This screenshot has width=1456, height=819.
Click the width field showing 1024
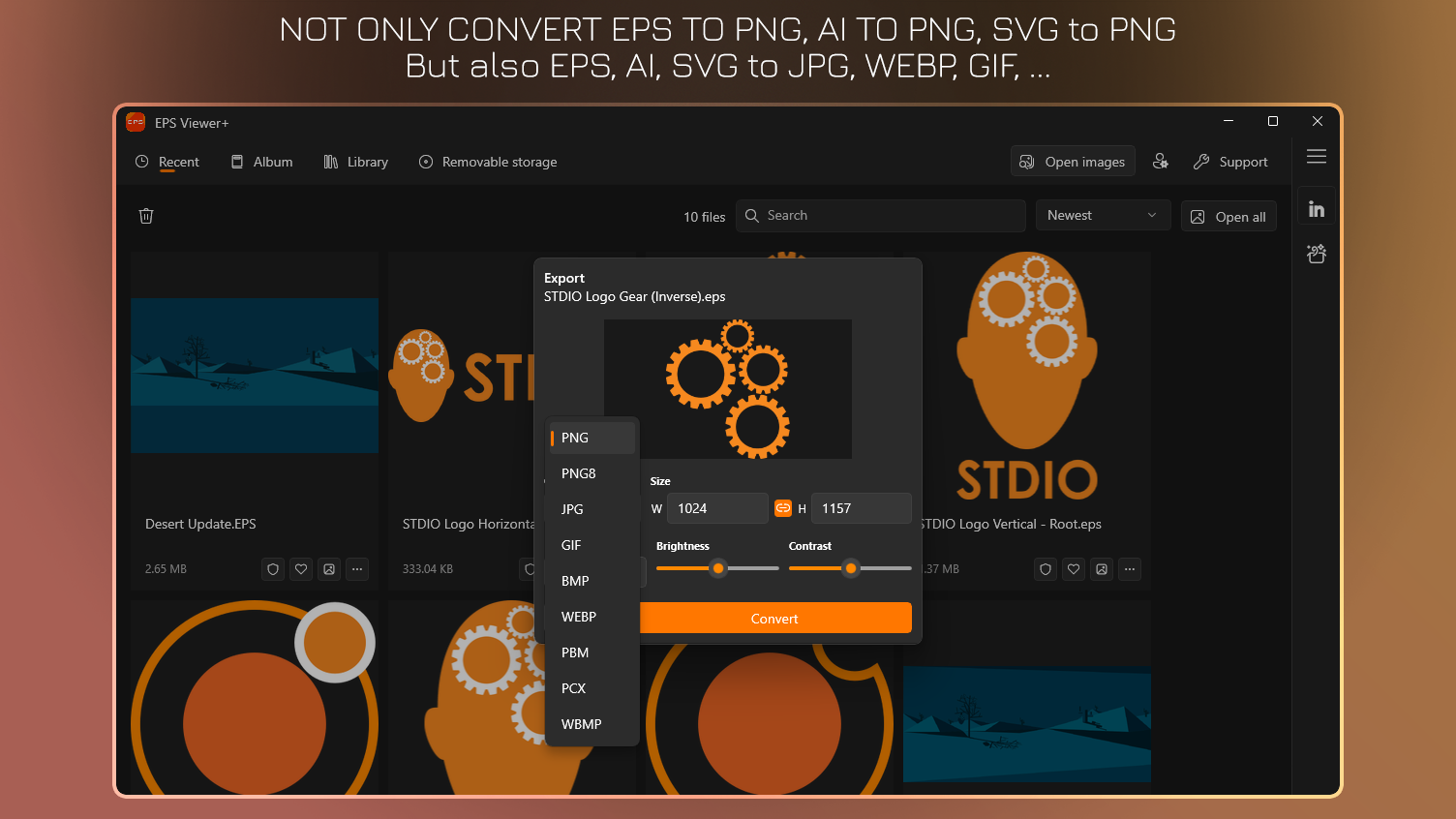[717, 508]
